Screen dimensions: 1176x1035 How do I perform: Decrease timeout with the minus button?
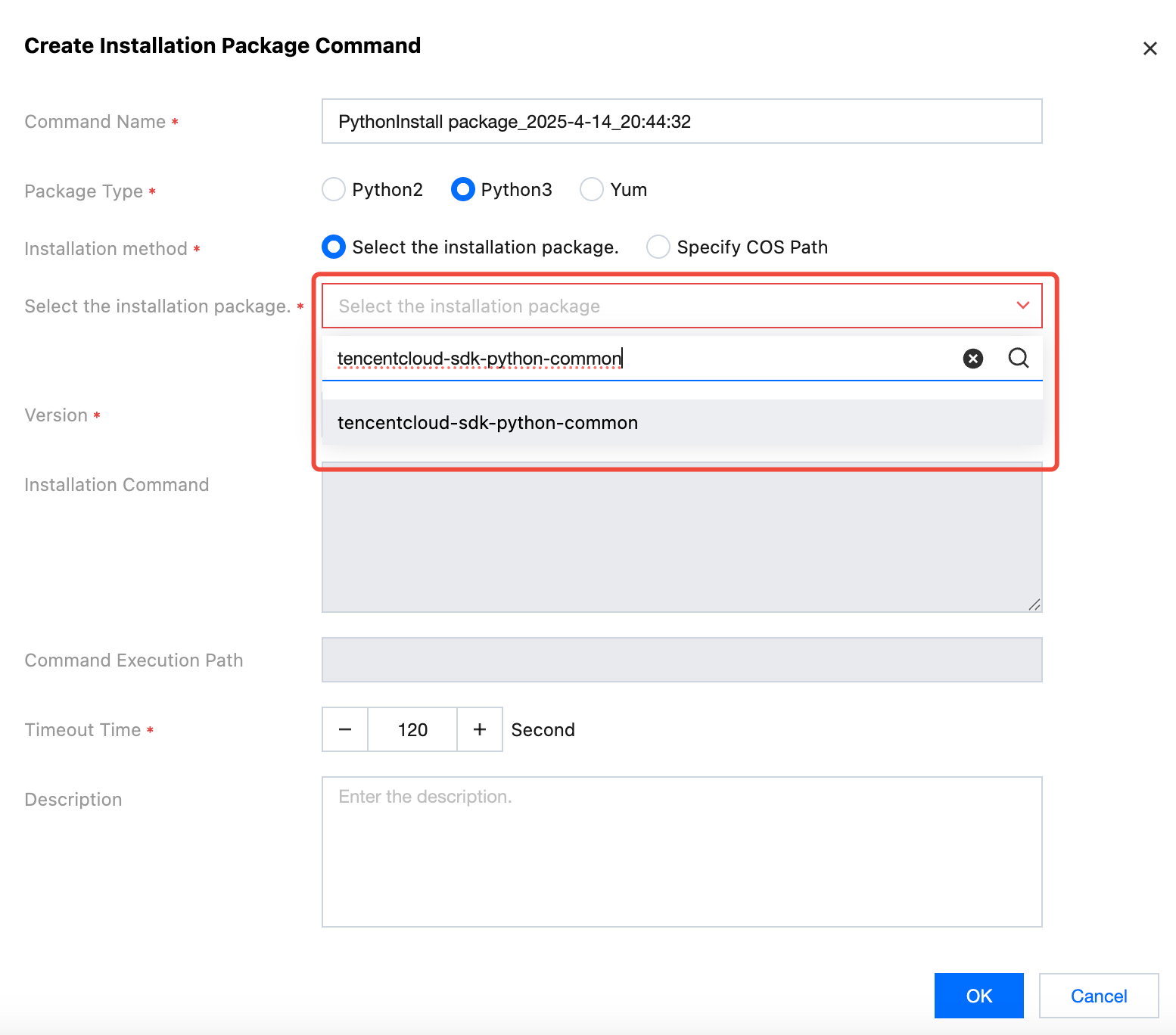pos(345,729)
